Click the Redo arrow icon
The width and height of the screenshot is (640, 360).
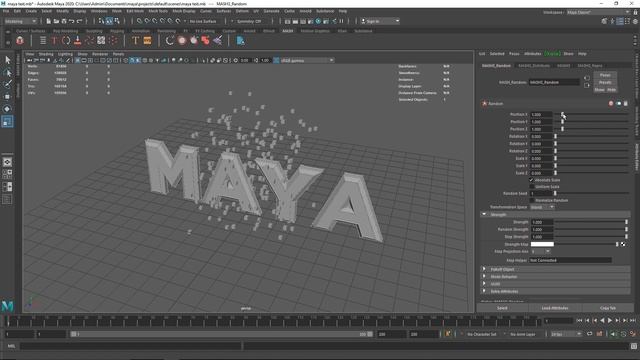click(80, 21)
